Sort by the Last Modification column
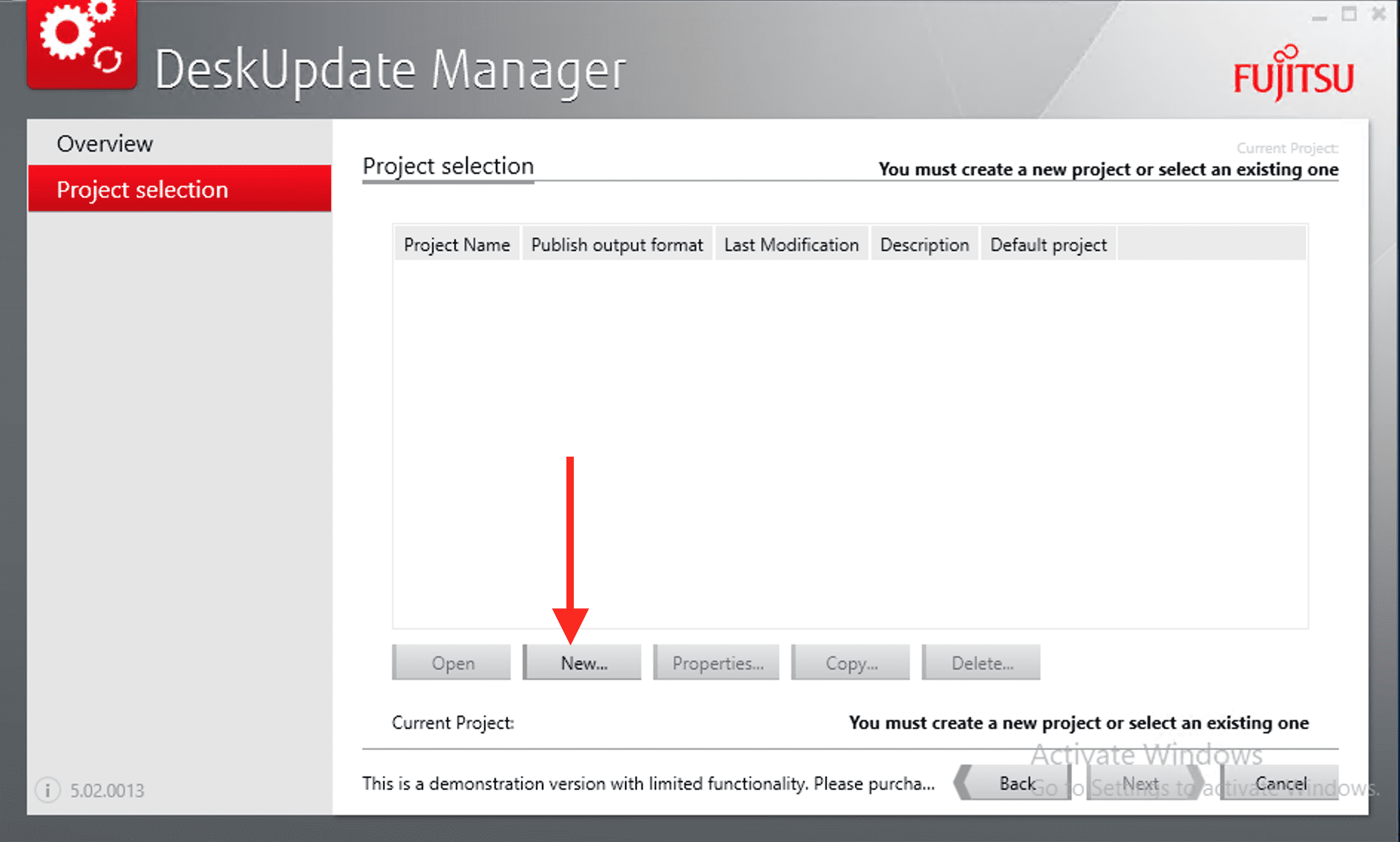This screenshot has width=1400, height=842. point(791,245)
